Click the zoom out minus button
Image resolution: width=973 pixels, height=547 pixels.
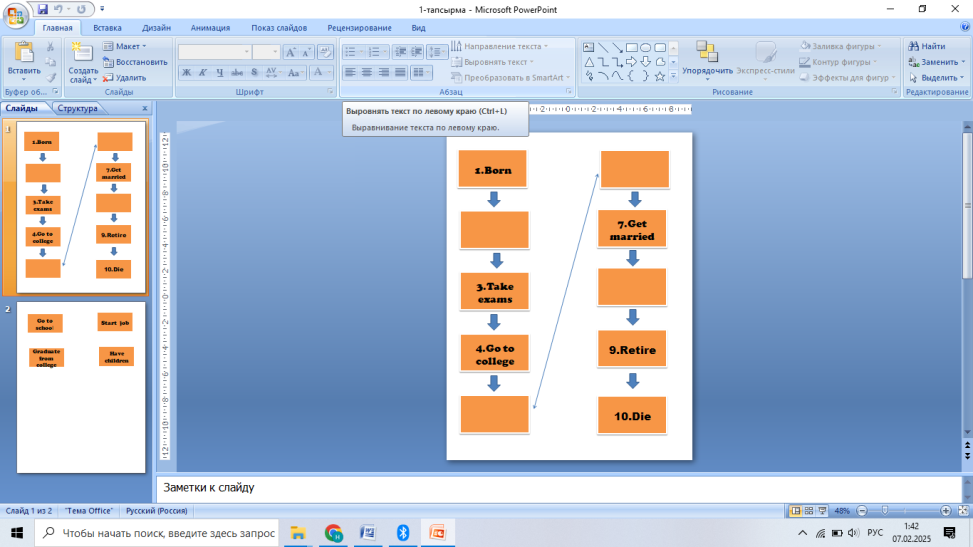coord(862,510)
